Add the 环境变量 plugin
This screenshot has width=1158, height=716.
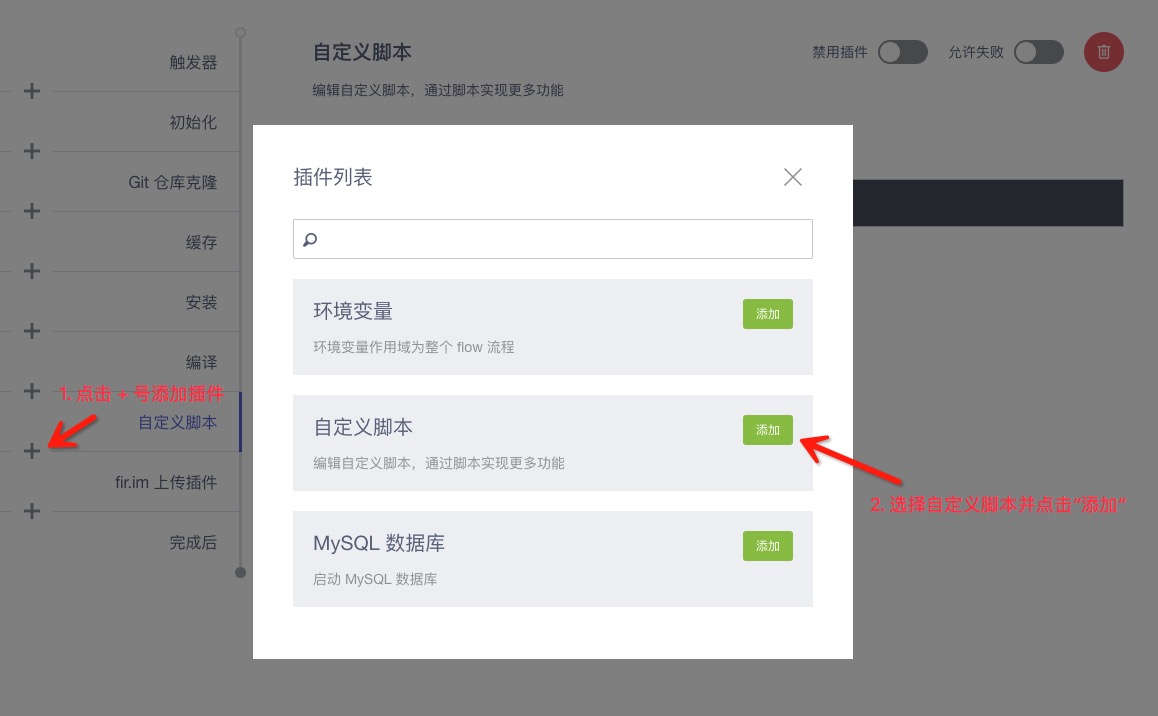[x=767, y=314]
